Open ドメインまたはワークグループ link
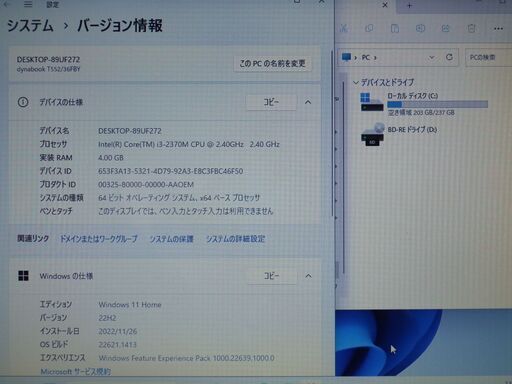The width and height of the screenshot is (512, 384). pos(98,239)
